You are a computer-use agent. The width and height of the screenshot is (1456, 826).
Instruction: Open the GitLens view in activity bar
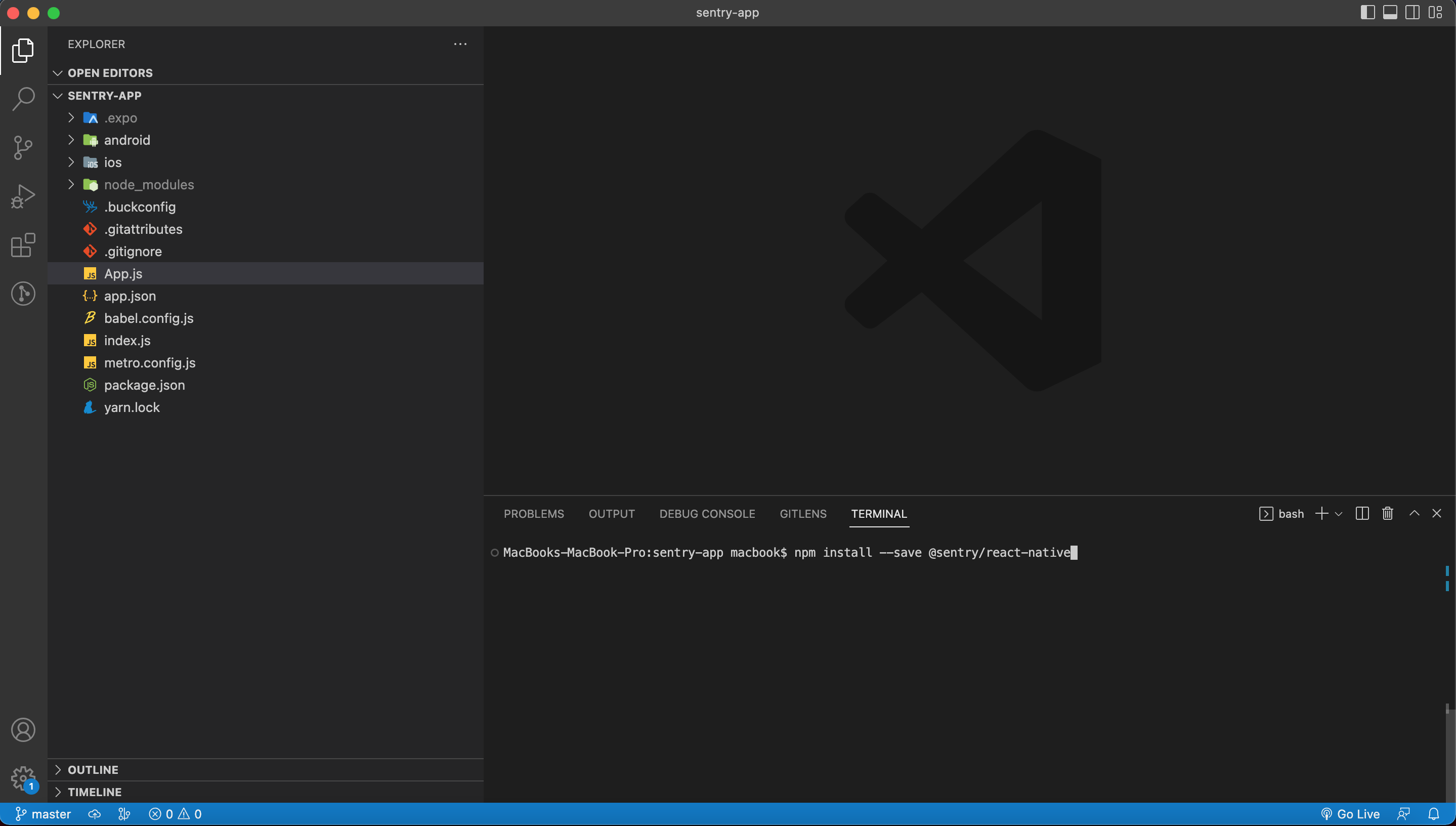click(x=23, y=294)
